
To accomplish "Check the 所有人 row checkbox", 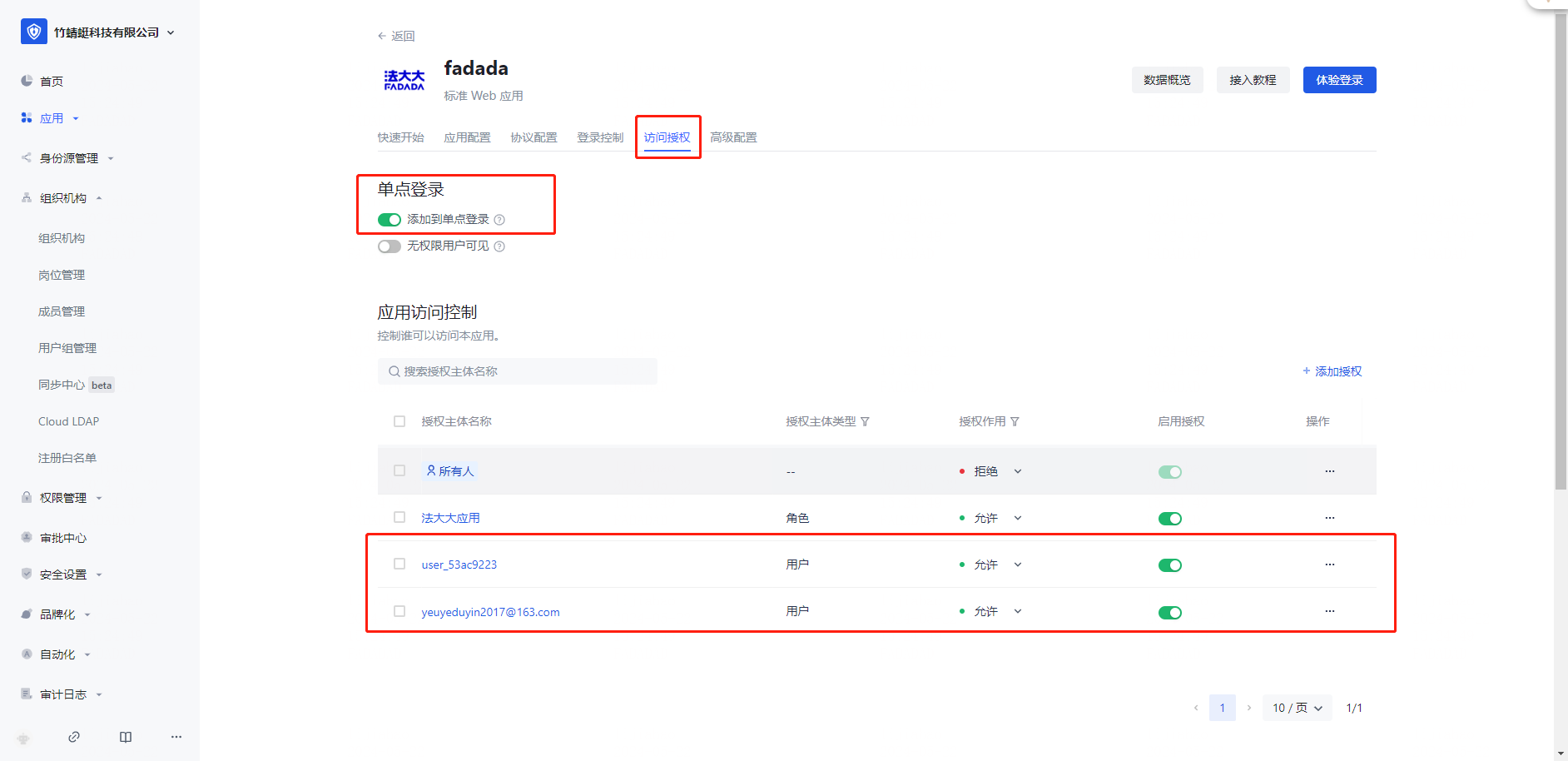I will click(x=399, y=470).
